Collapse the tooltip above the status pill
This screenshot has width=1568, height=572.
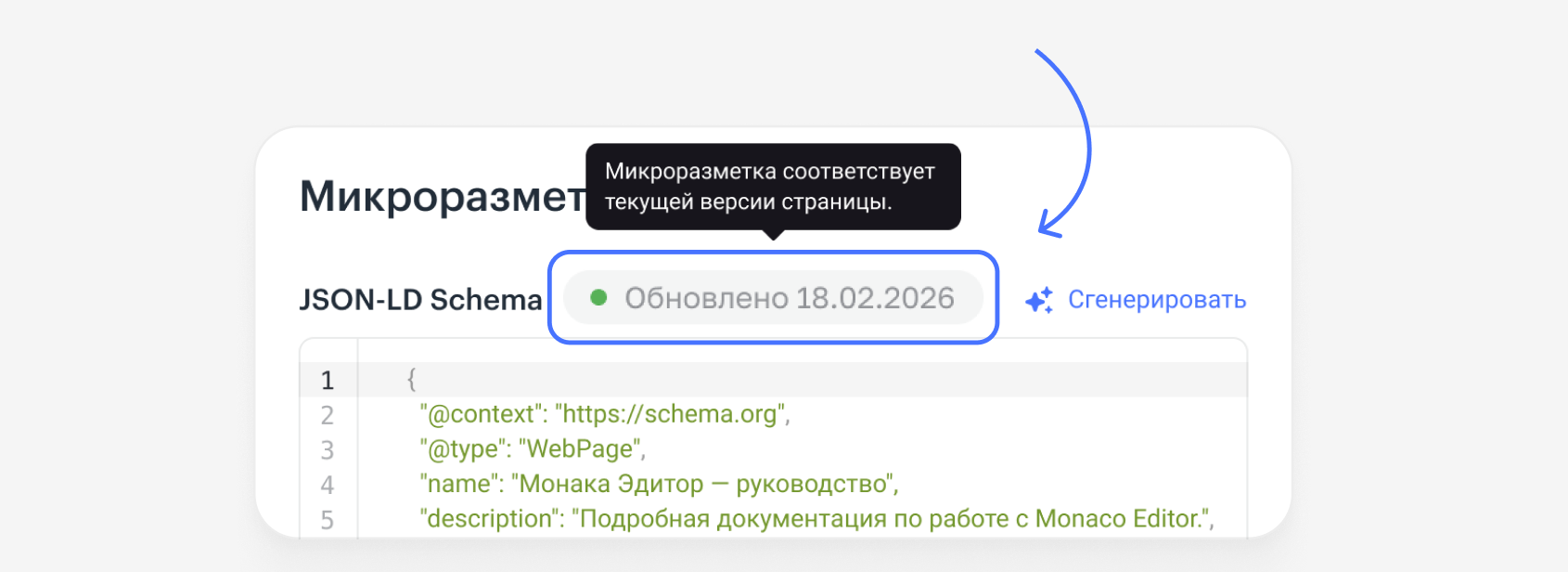[773, 187]
